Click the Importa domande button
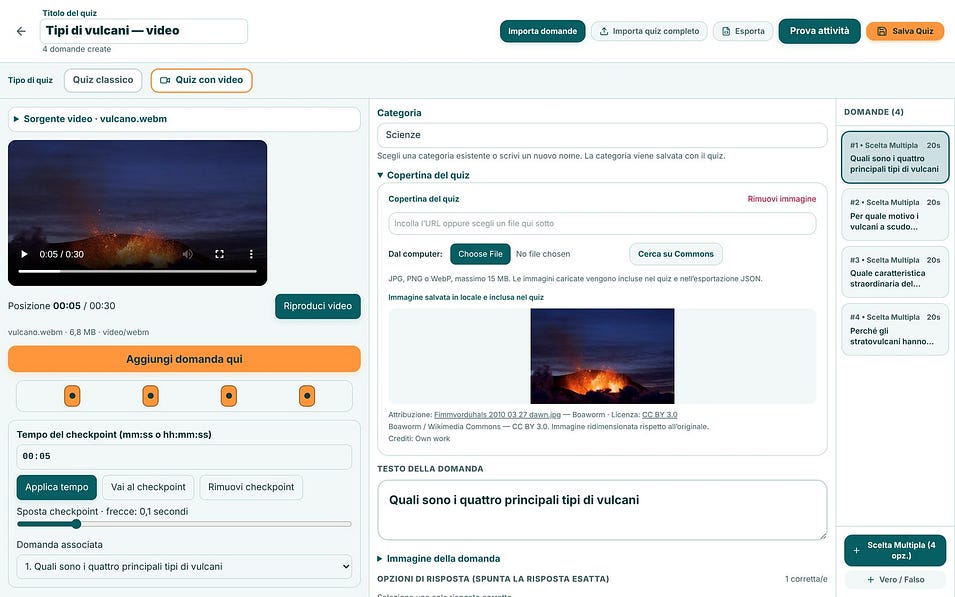Viewport: 955px width, 597px height. 542,31
